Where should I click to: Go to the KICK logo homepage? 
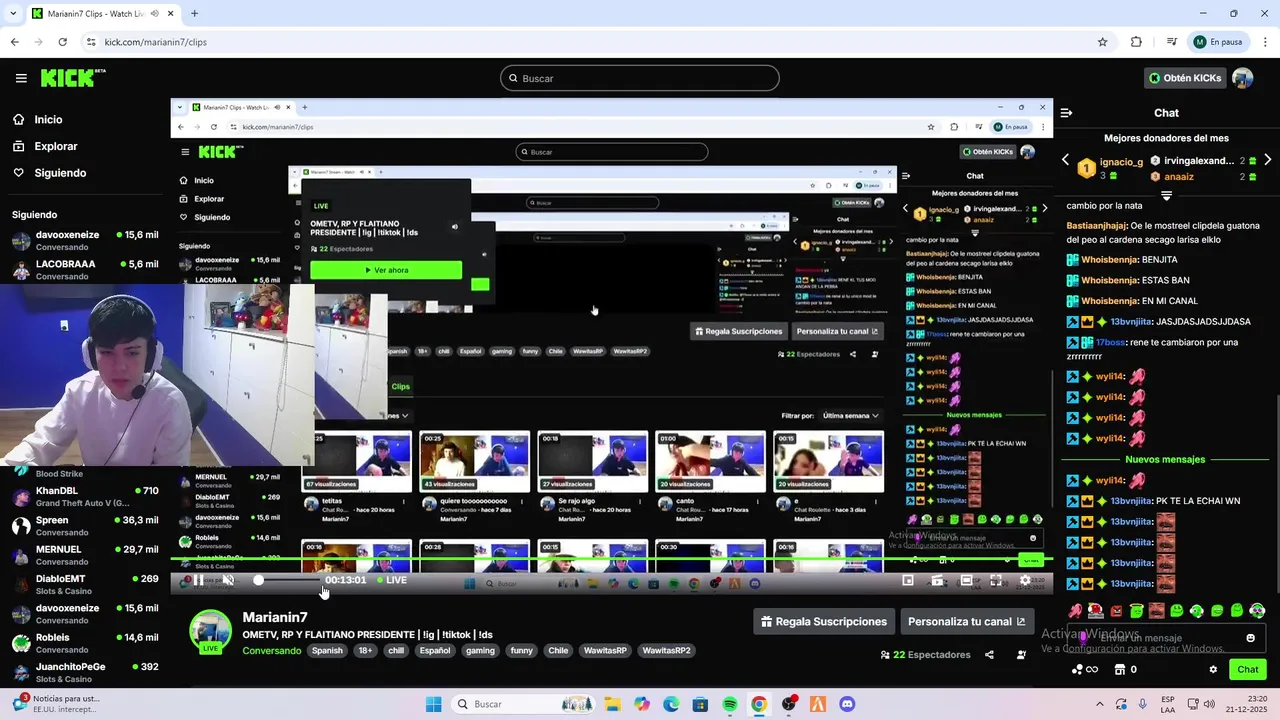(x=73, y=78)
